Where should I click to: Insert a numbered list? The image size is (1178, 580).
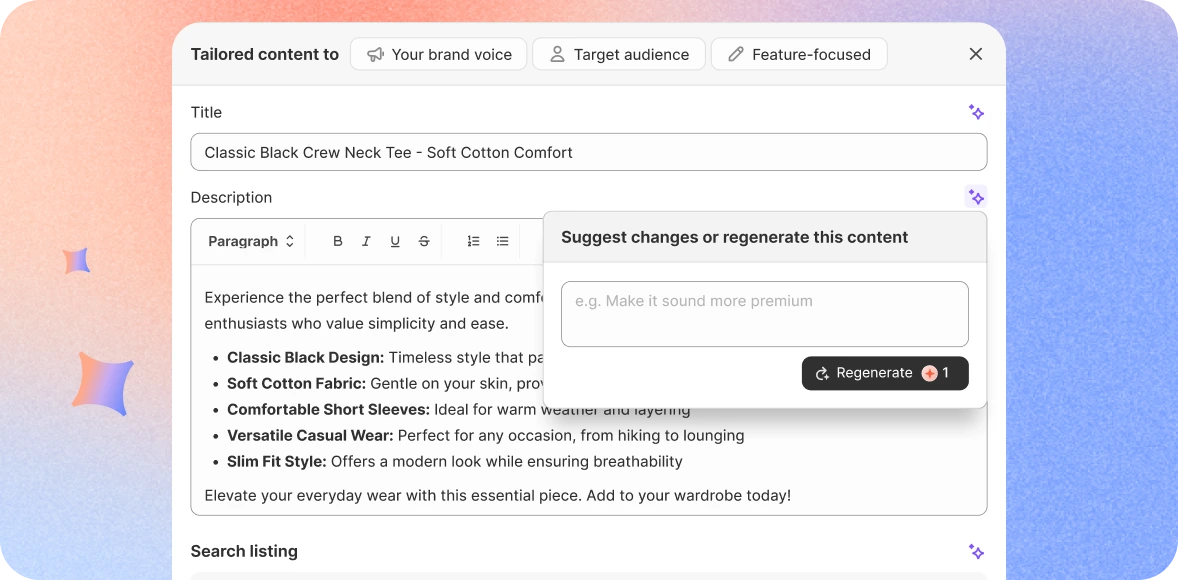coord(473,241)
